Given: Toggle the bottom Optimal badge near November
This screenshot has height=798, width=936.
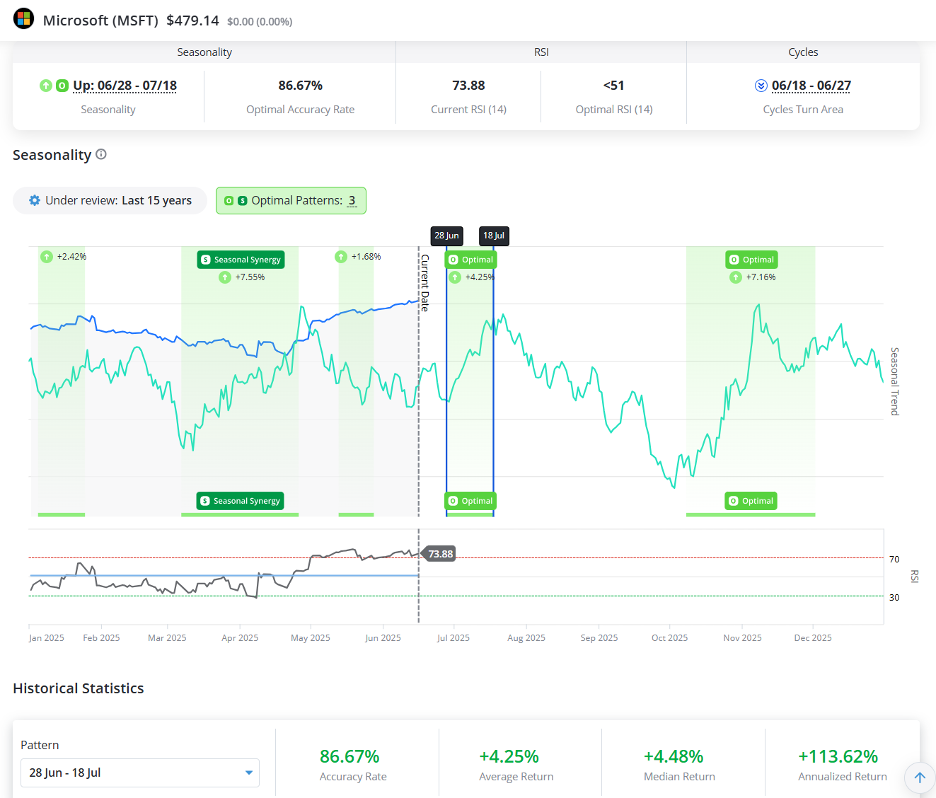Looking at the screenshot, I should click(x=751, y=501).
